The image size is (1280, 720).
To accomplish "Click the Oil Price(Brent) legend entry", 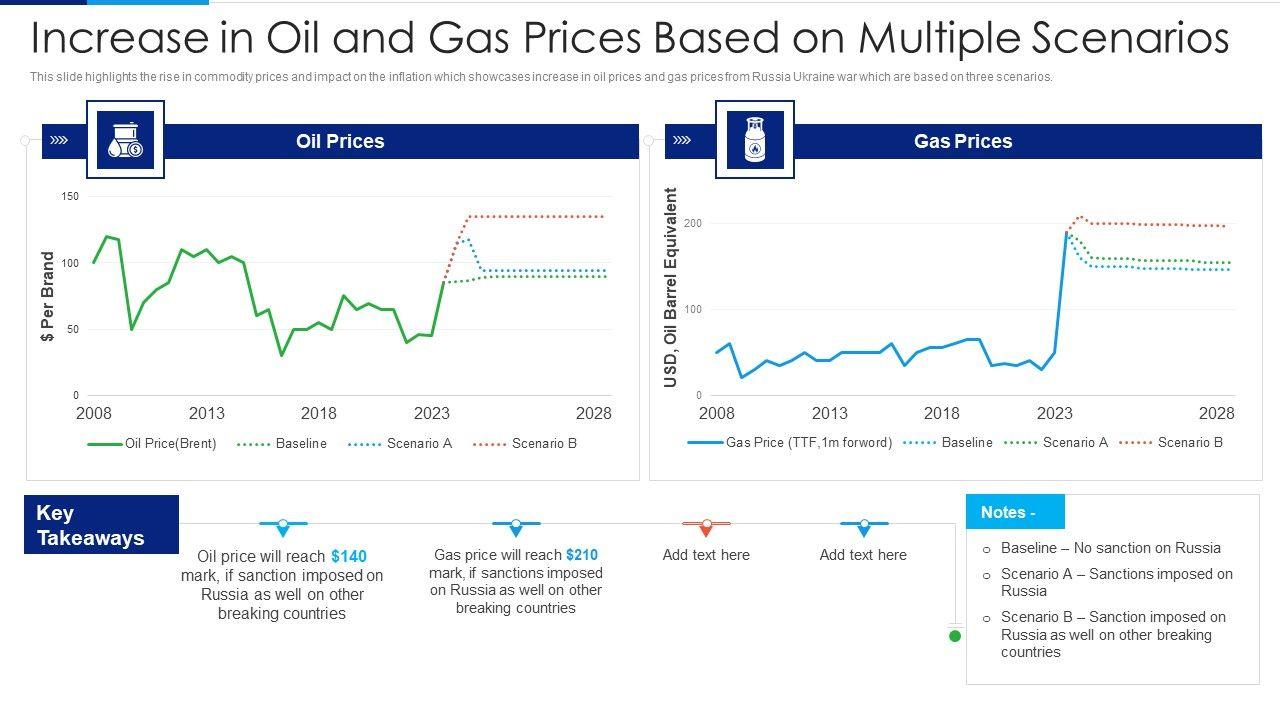I will pos(152,444).
